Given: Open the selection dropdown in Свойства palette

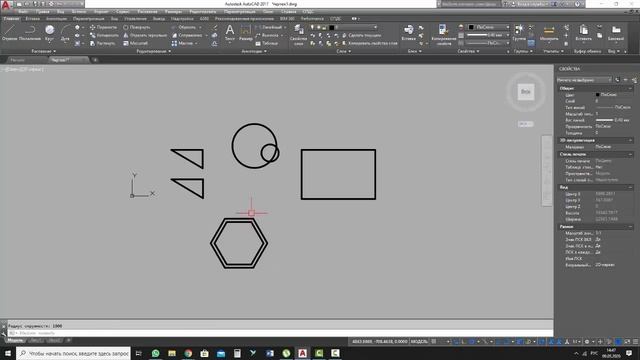Looking at the screenshot, I should tap(584, 80).
